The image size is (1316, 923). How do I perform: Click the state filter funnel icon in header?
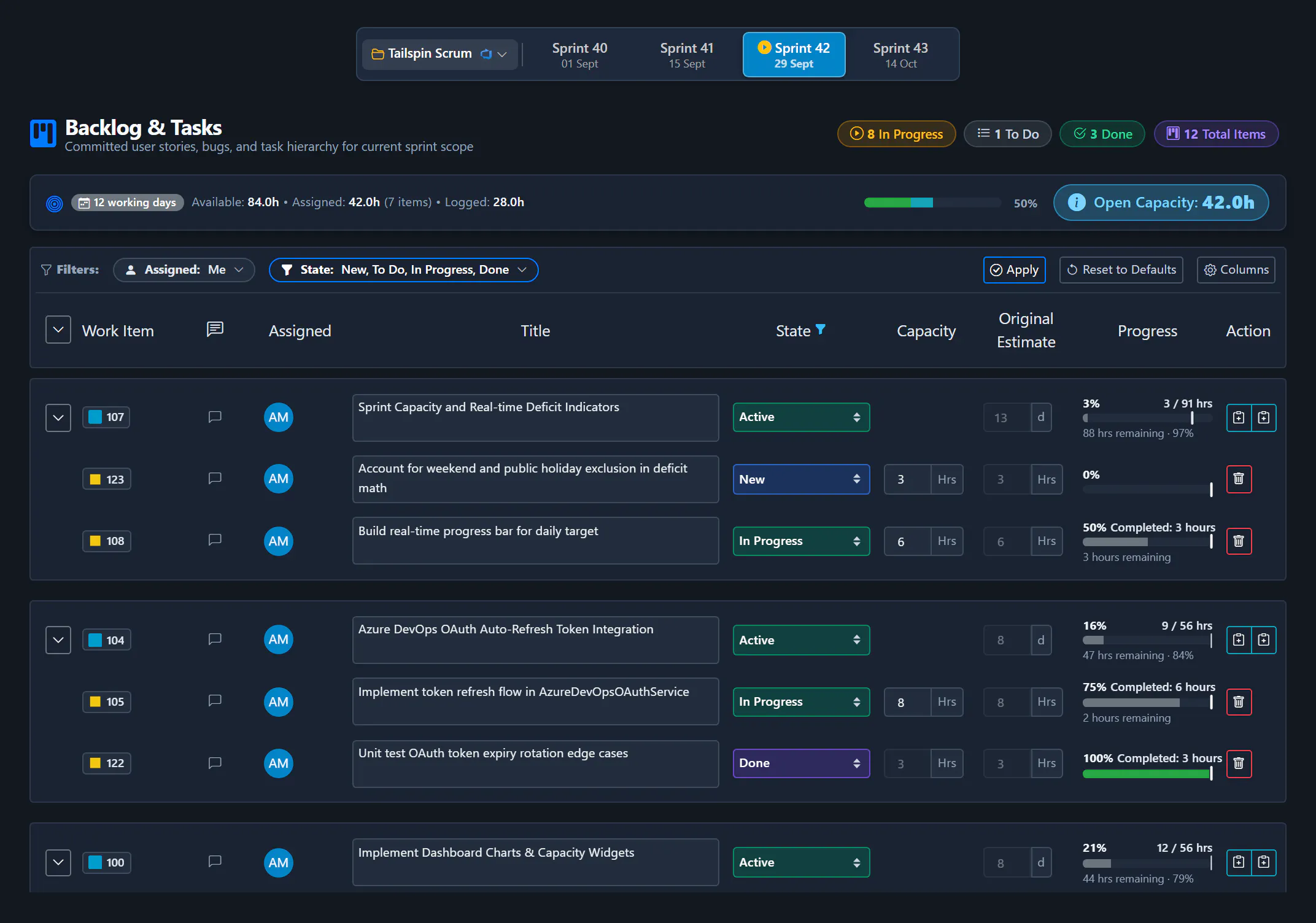[x=820, y=330]
